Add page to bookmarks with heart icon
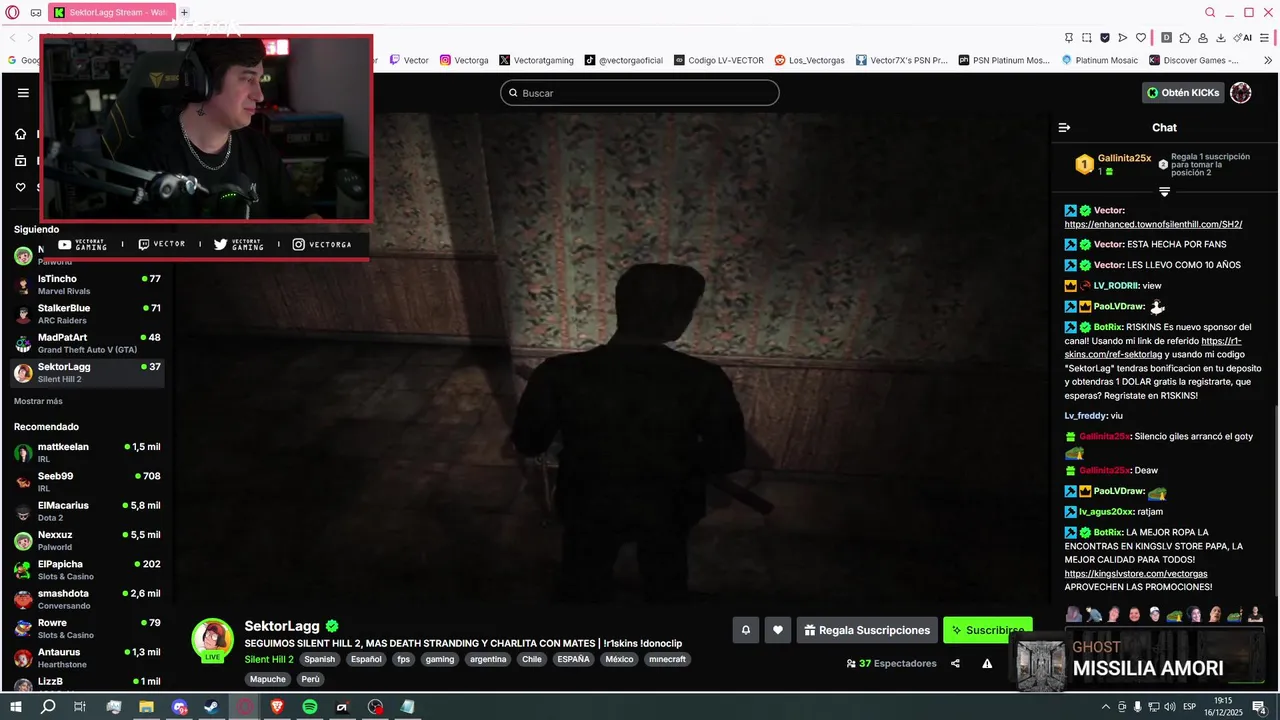 pyautogui.click(x=1141, y=38)
